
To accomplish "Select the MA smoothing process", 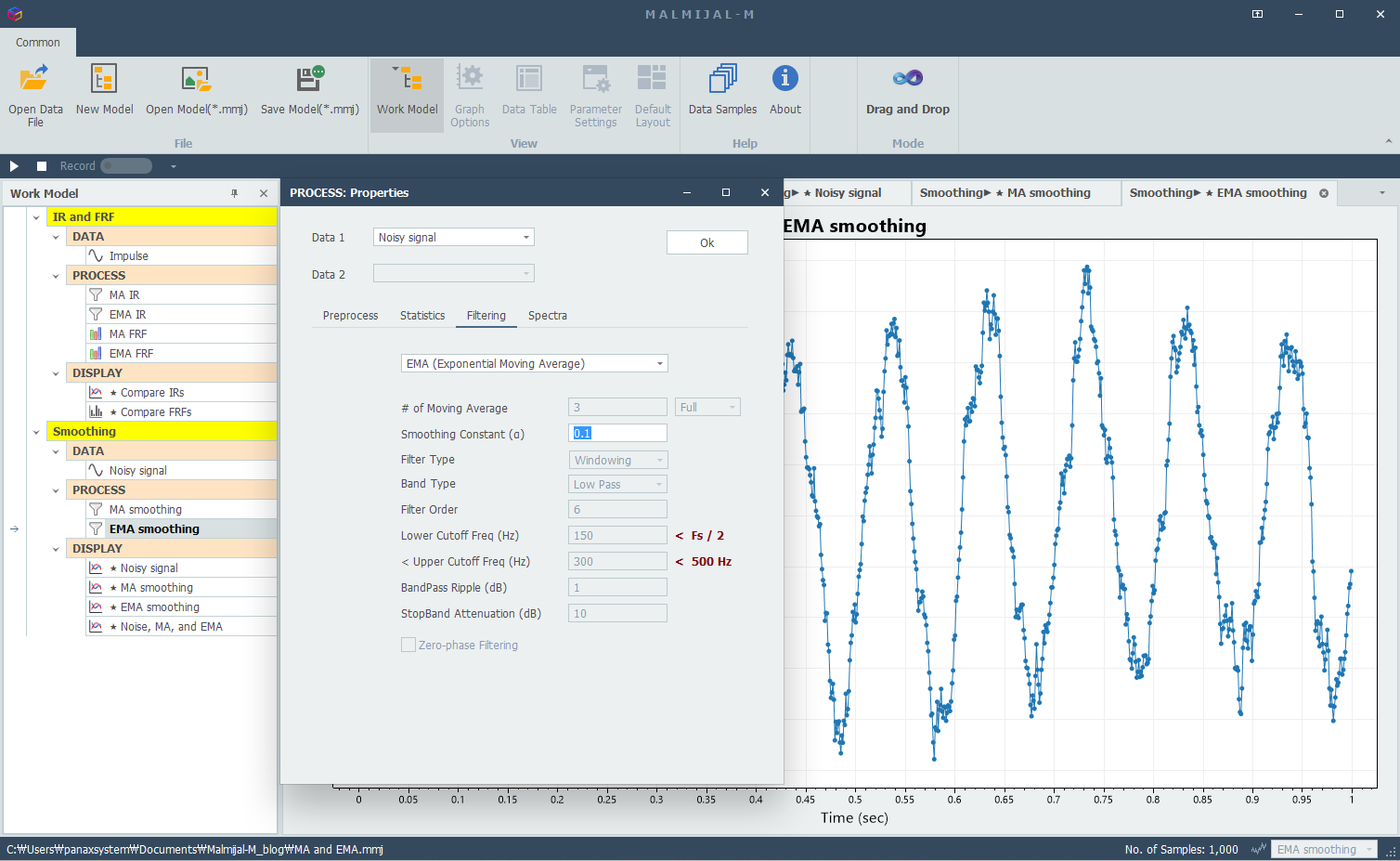I will pos(181,509).
